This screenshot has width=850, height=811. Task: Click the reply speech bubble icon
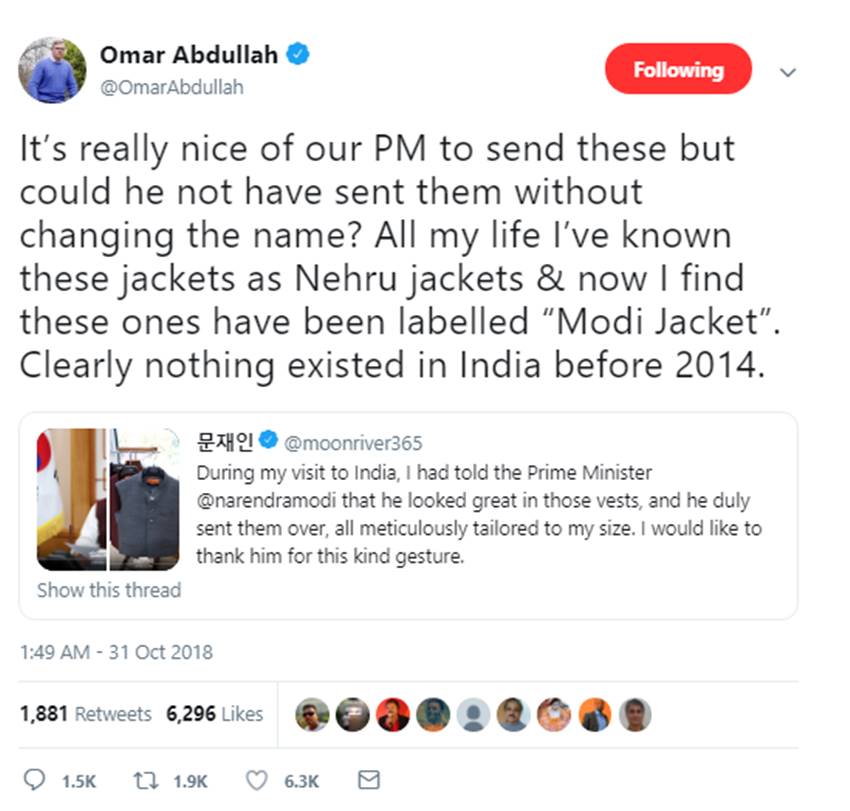[x=33, y=780]
